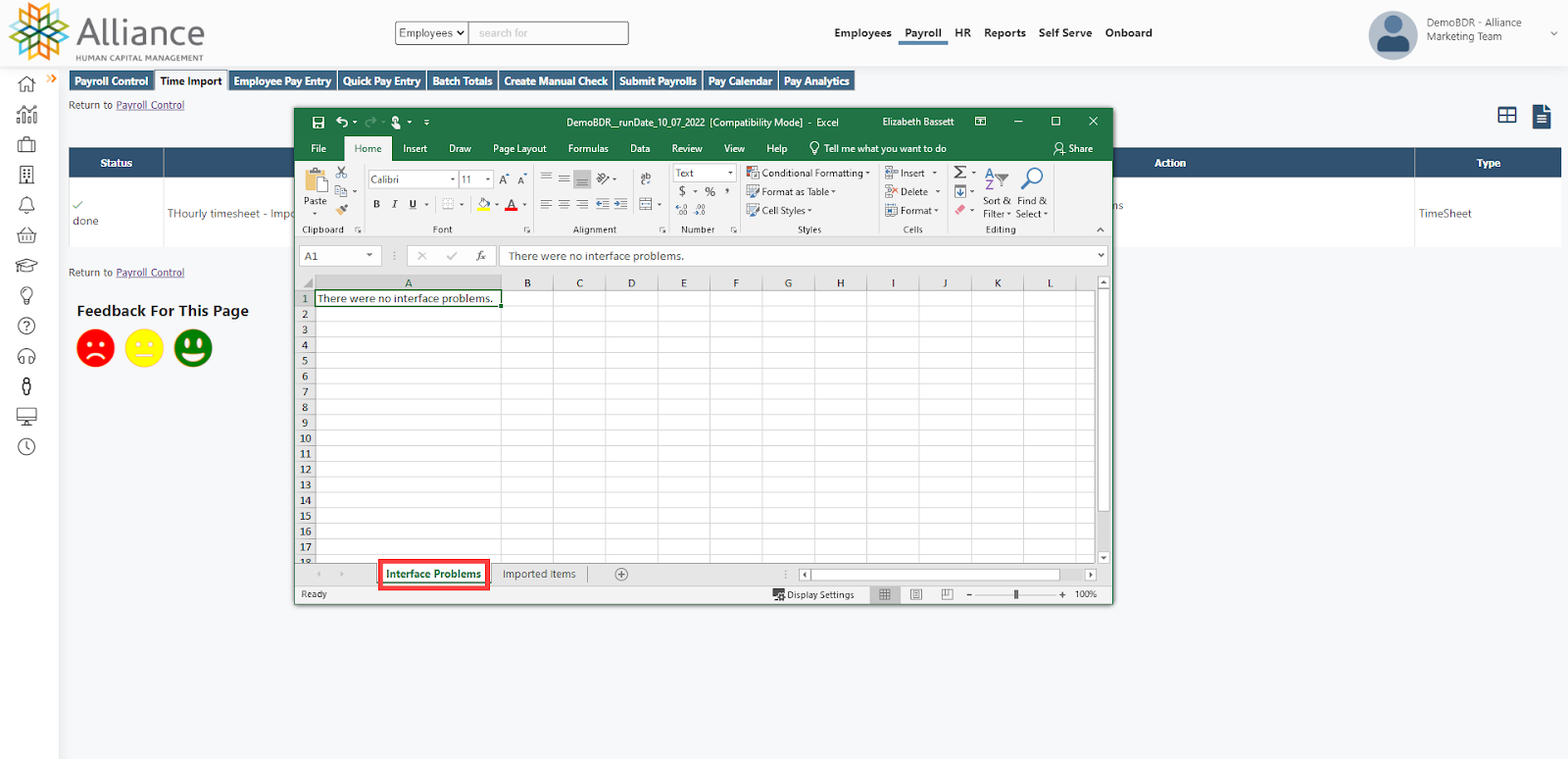The width and height of the screenshot is (1568, 759).
Task: Open the Batch Totals tab
Action: pos(463,81)
